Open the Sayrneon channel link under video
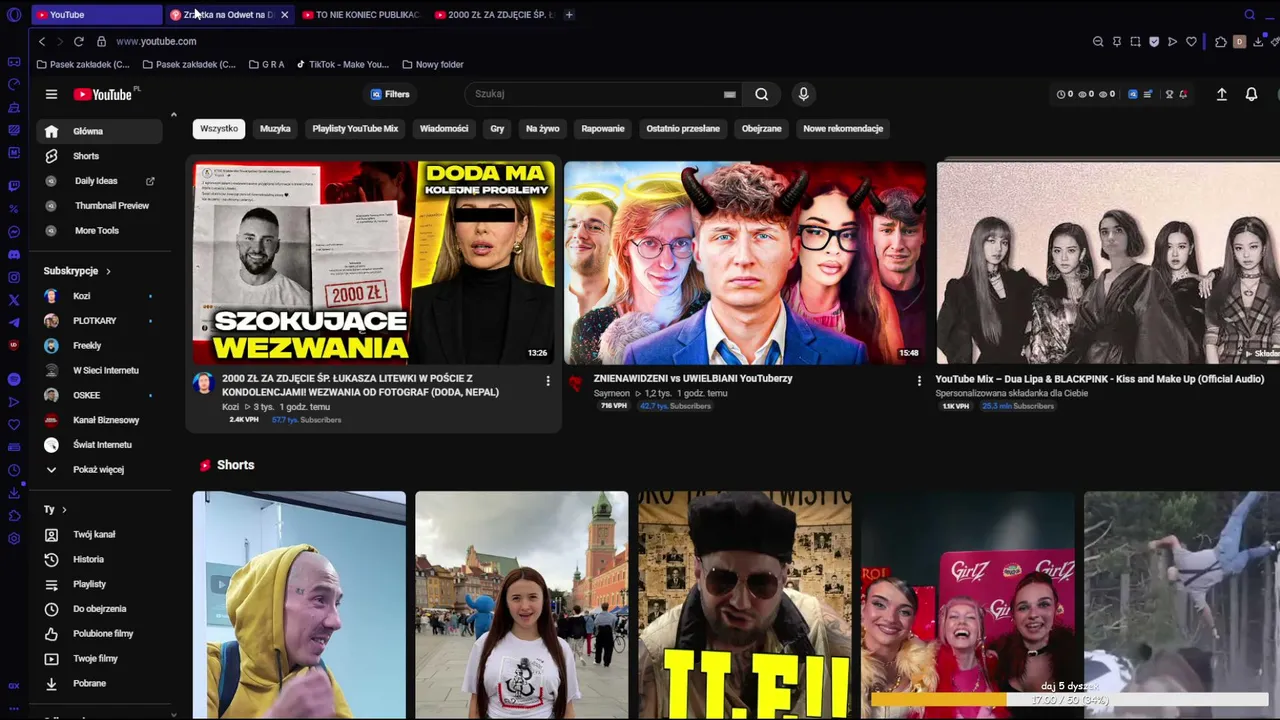The width and height of the screenshot is (1280, 720). (x=611, y=393)
